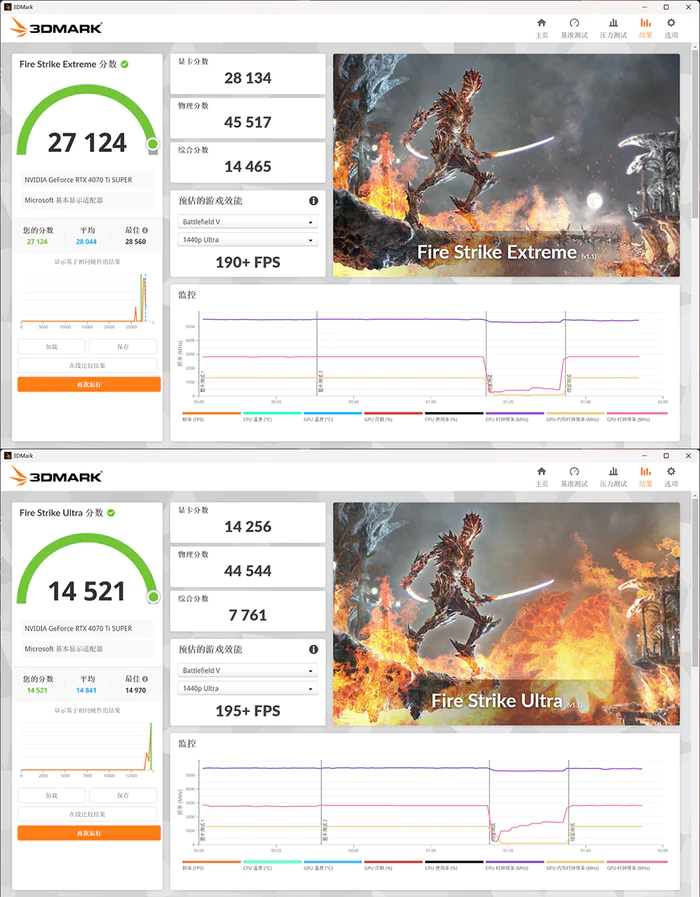Click 195+ FPS estimate text

248,711
